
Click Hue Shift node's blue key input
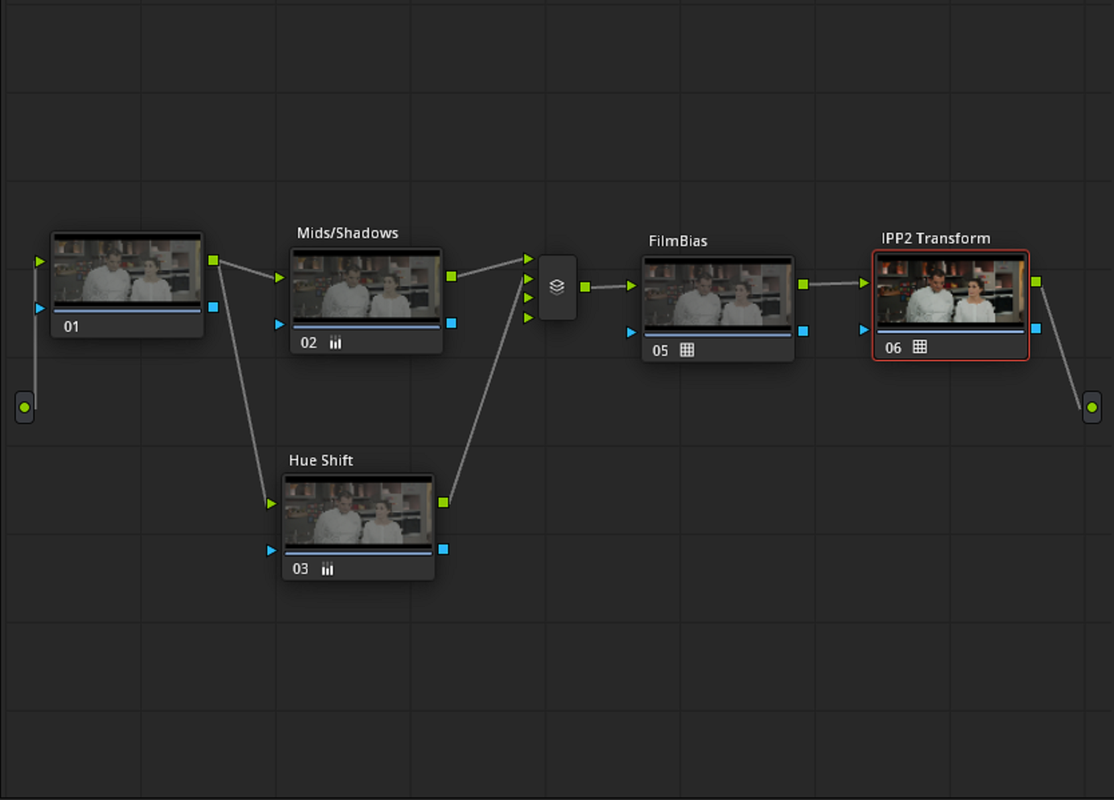pos(271,550)
